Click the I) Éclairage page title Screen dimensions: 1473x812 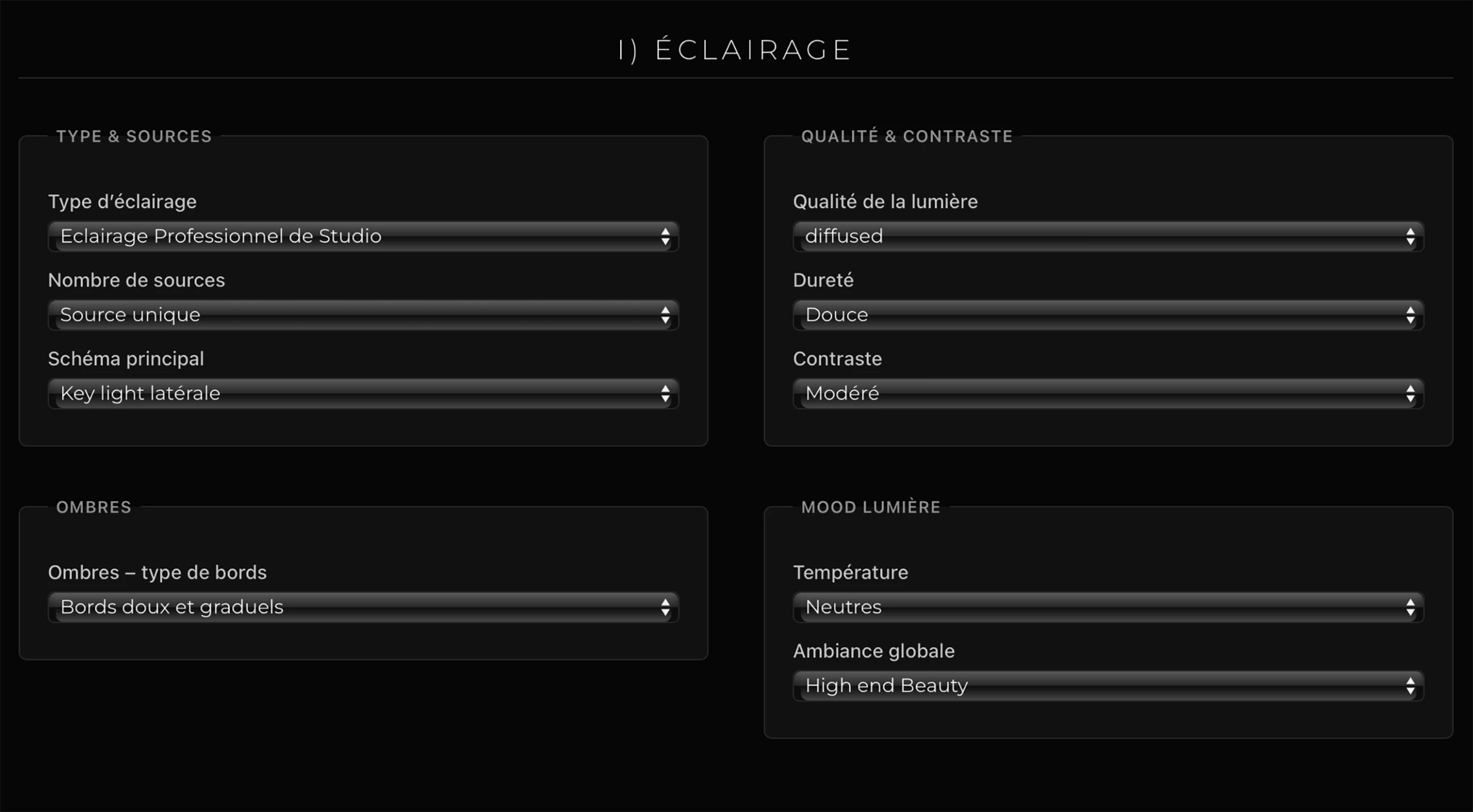tap(735, 50)
